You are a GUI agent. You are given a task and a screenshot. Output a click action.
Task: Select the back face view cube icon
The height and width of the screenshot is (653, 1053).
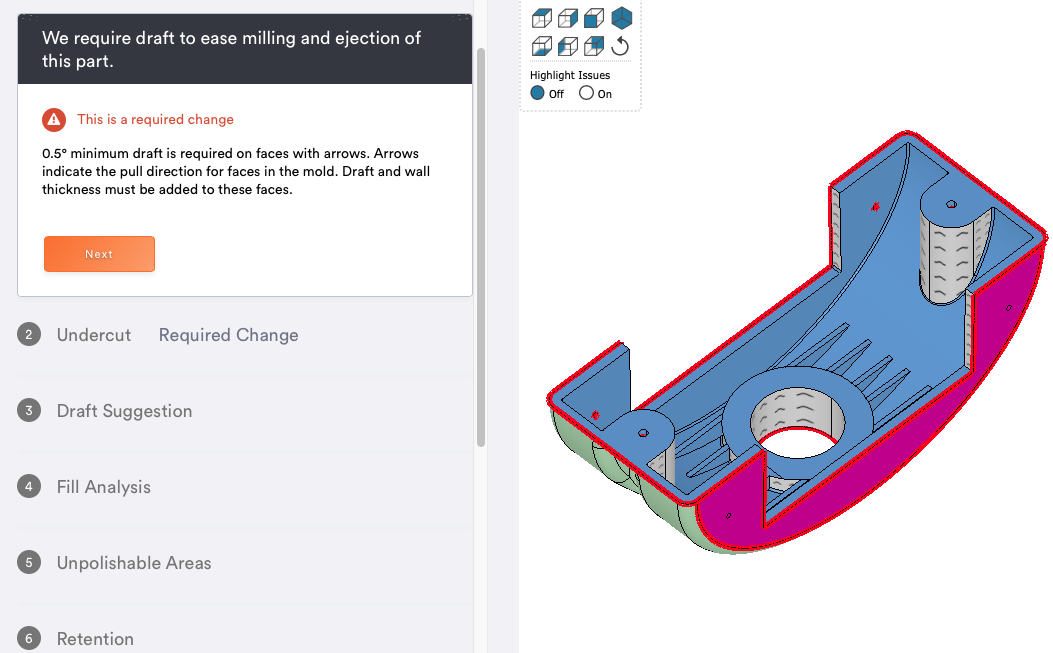(594, 46)
